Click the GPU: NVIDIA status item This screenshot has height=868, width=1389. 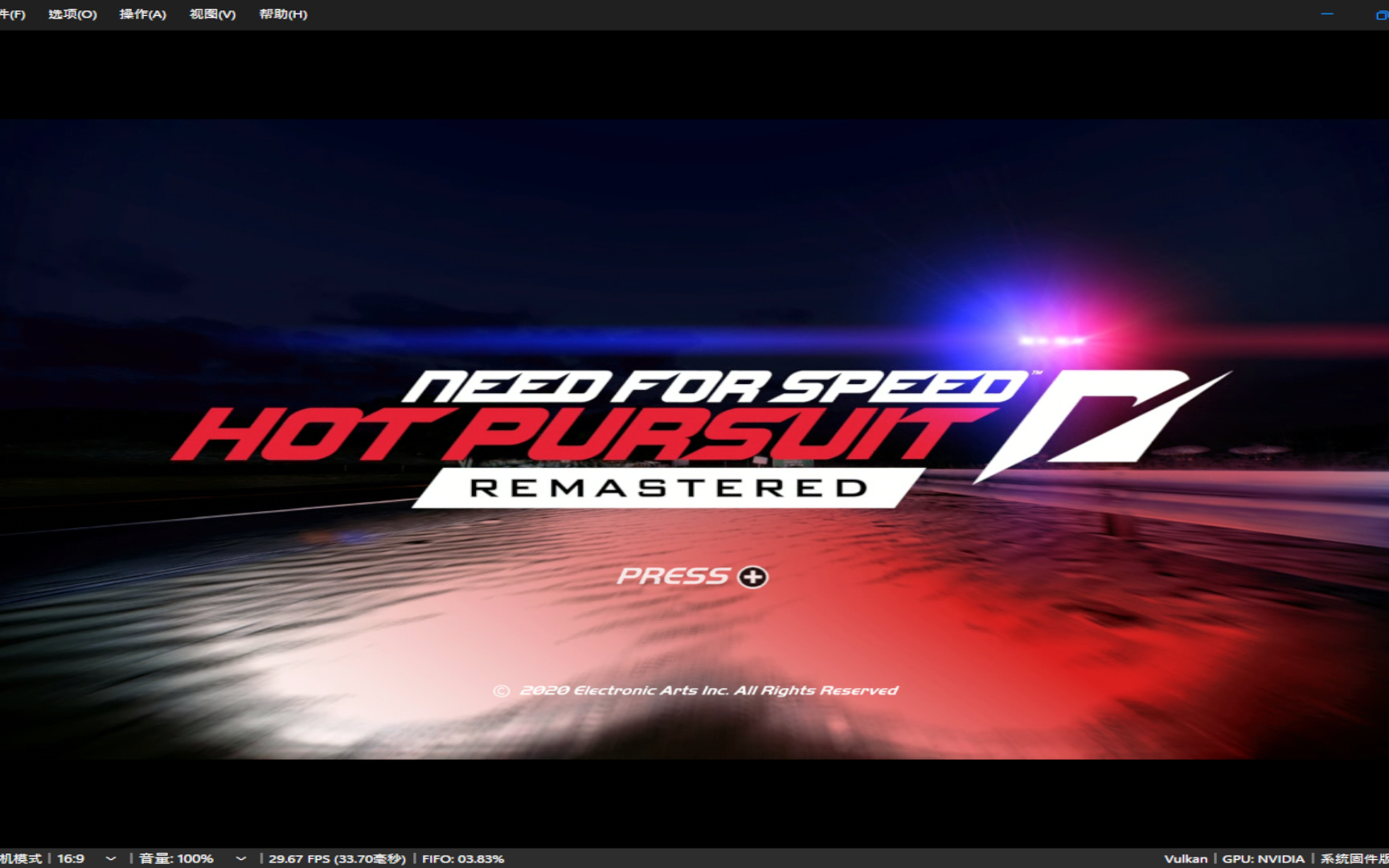(1263, 858)
